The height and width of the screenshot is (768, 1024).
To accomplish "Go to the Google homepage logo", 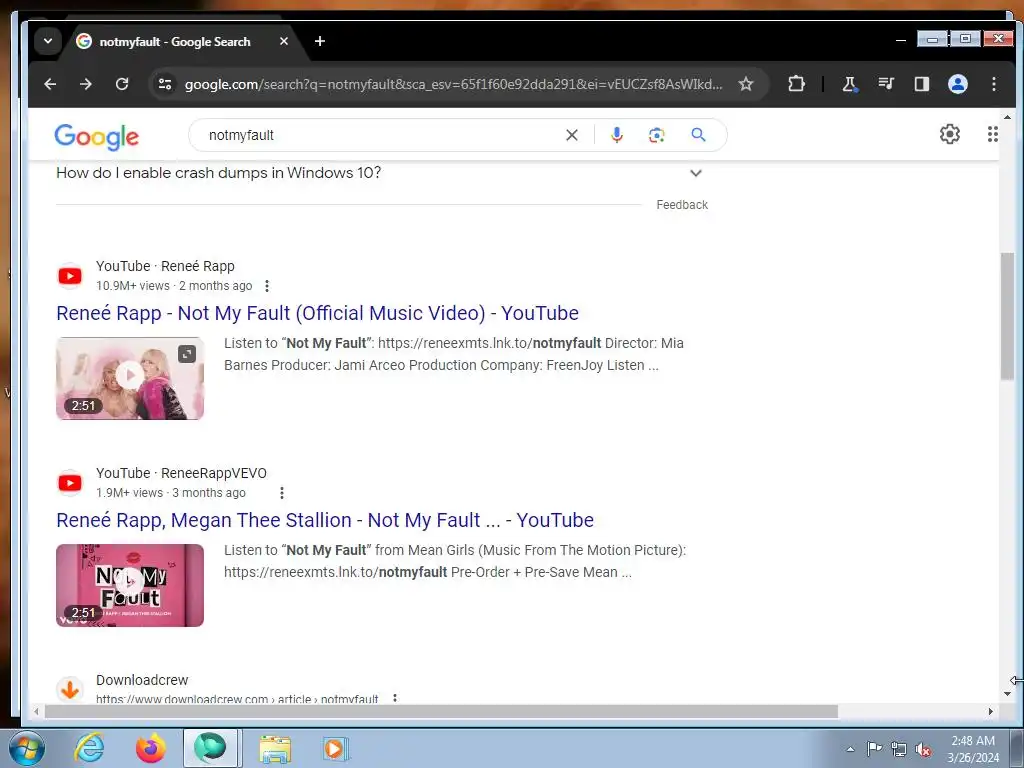I will click(97, 136).
